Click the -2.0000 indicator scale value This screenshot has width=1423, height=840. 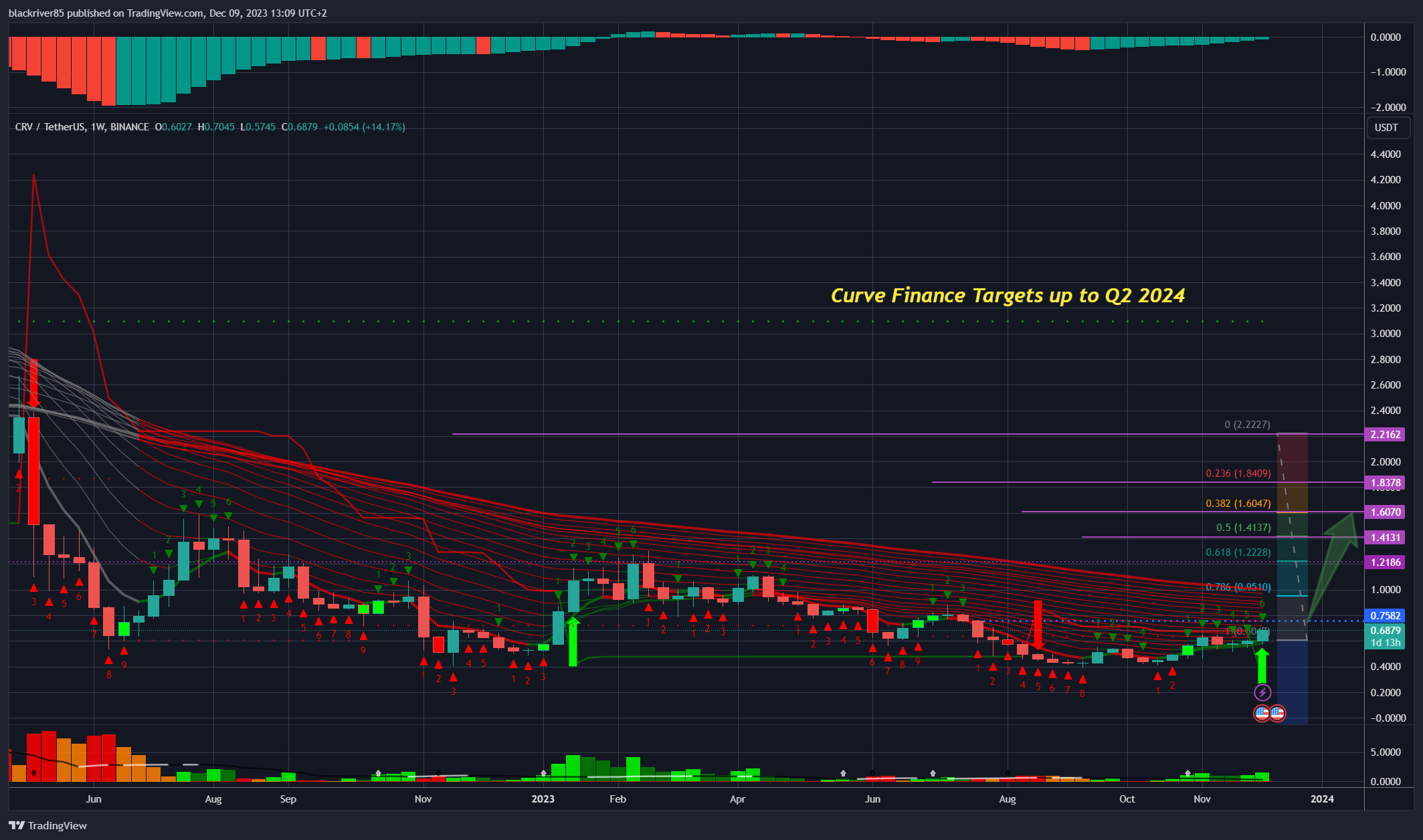[x=1388, y=108]
